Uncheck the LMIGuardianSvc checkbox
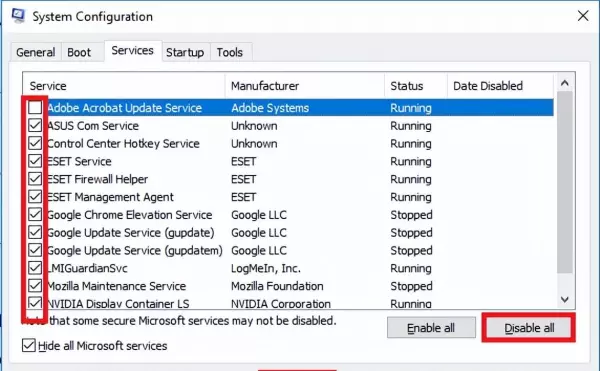600x371 pixels. (35, 268)
